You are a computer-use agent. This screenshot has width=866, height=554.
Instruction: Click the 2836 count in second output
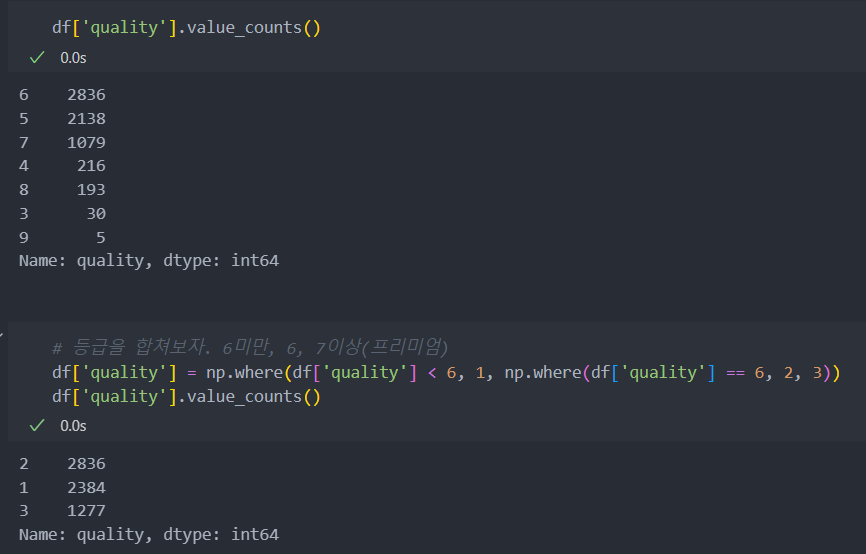click(86, 464)
